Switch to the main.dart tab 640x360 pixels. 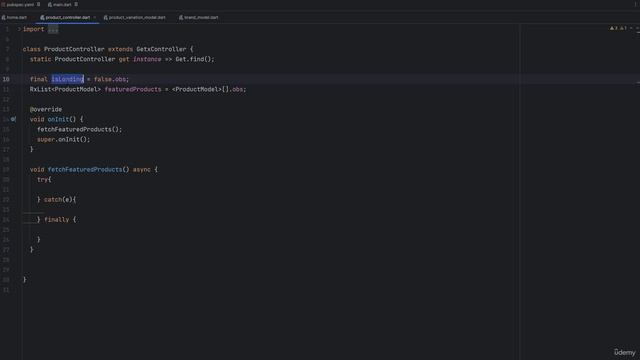pos(62,4)
